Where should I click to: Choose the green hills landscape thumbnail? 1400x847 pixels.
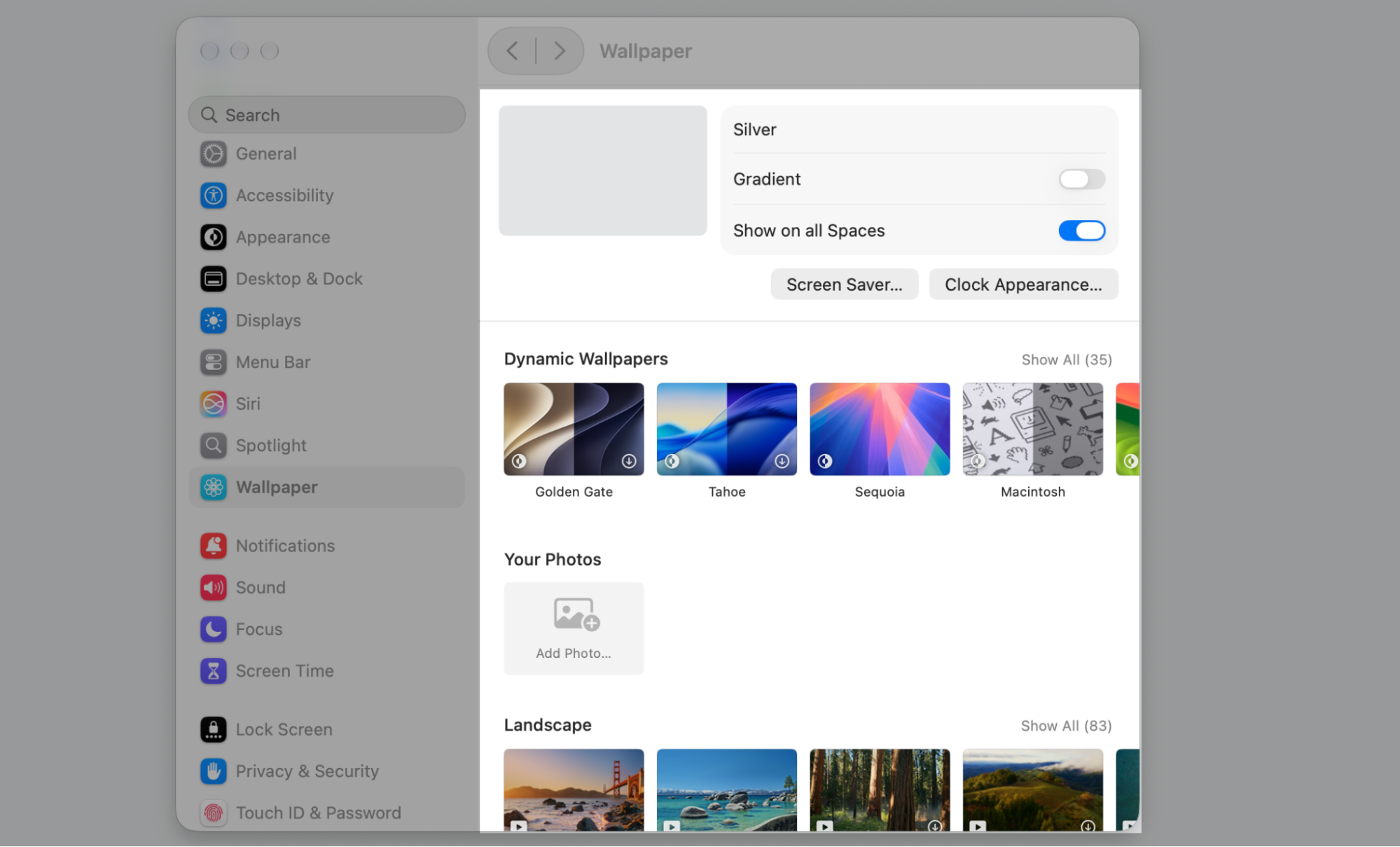(1033, 790)
